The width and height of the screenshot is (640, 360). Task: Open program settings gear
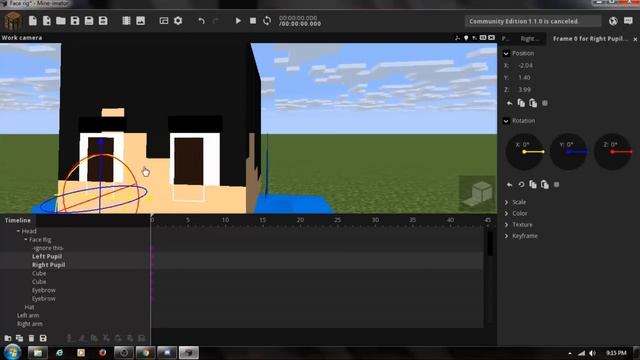click(178, 21)
